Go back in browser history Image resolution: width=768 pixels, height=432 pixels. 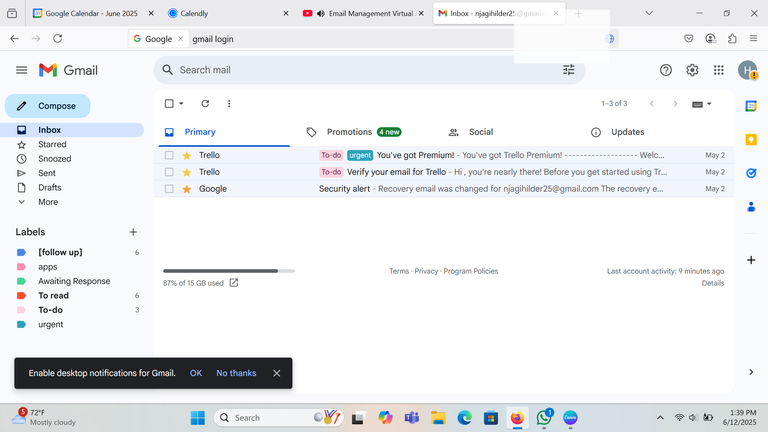coord(14,38)
